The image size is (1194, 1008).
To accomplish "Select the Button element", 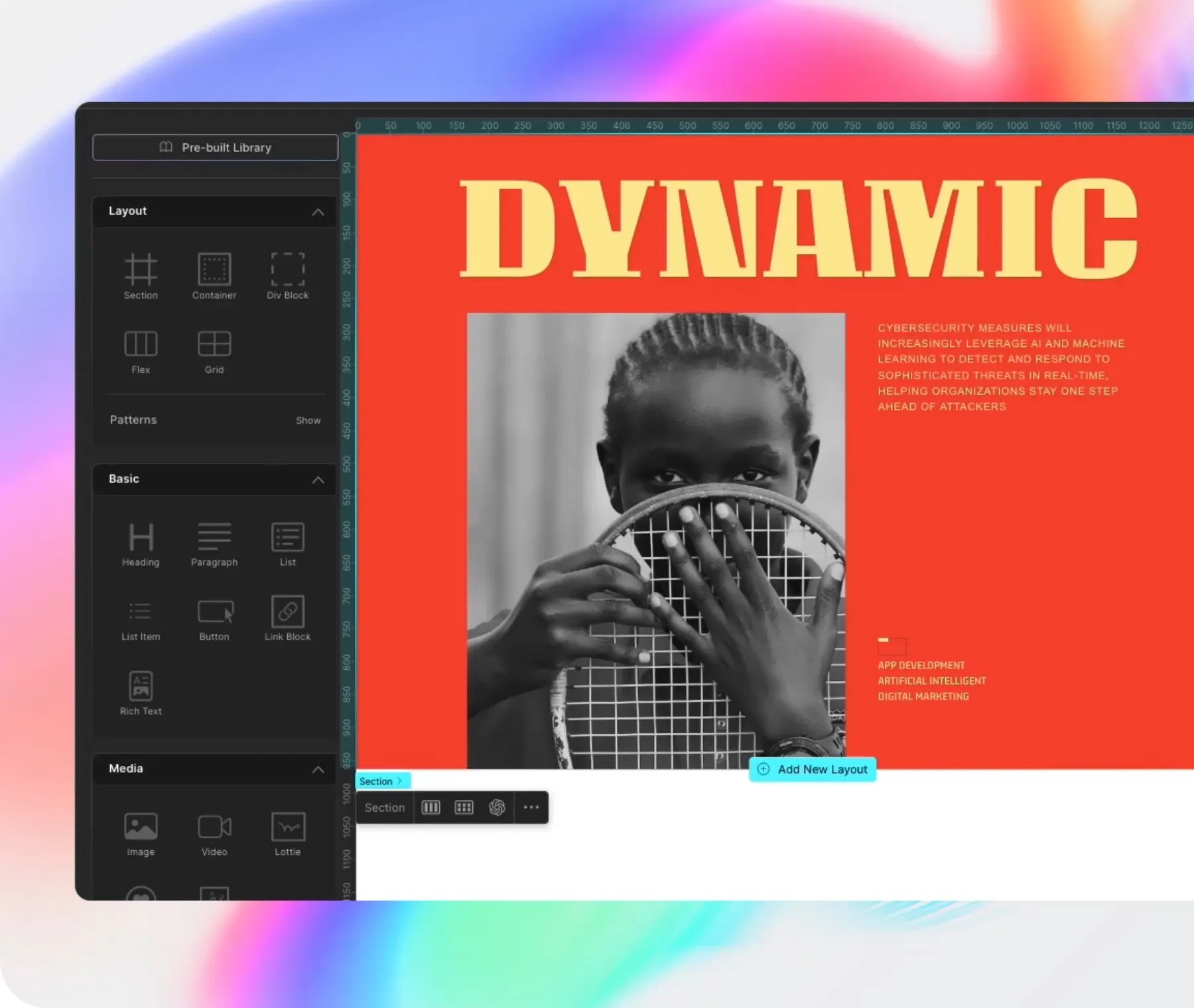I will tap(214, 619).
